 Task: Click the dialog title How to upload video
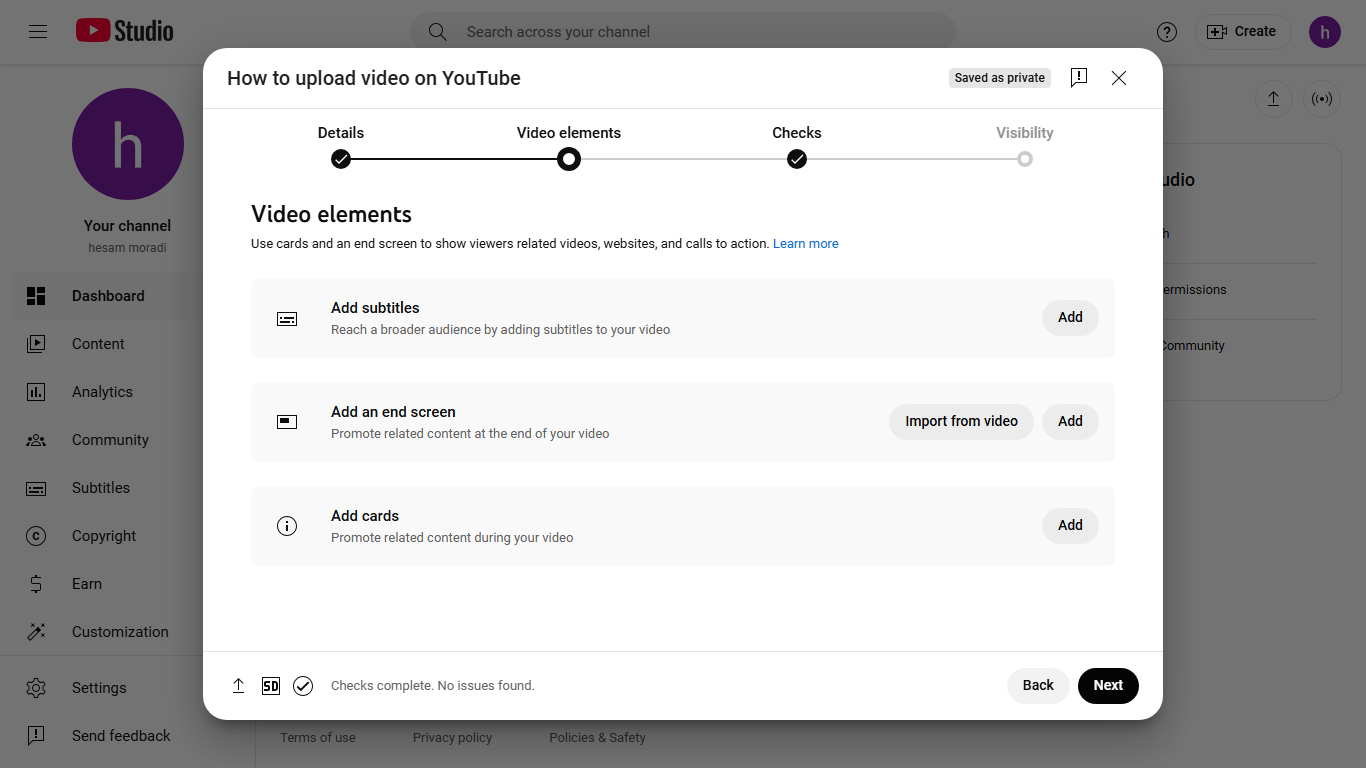[374, 78]
